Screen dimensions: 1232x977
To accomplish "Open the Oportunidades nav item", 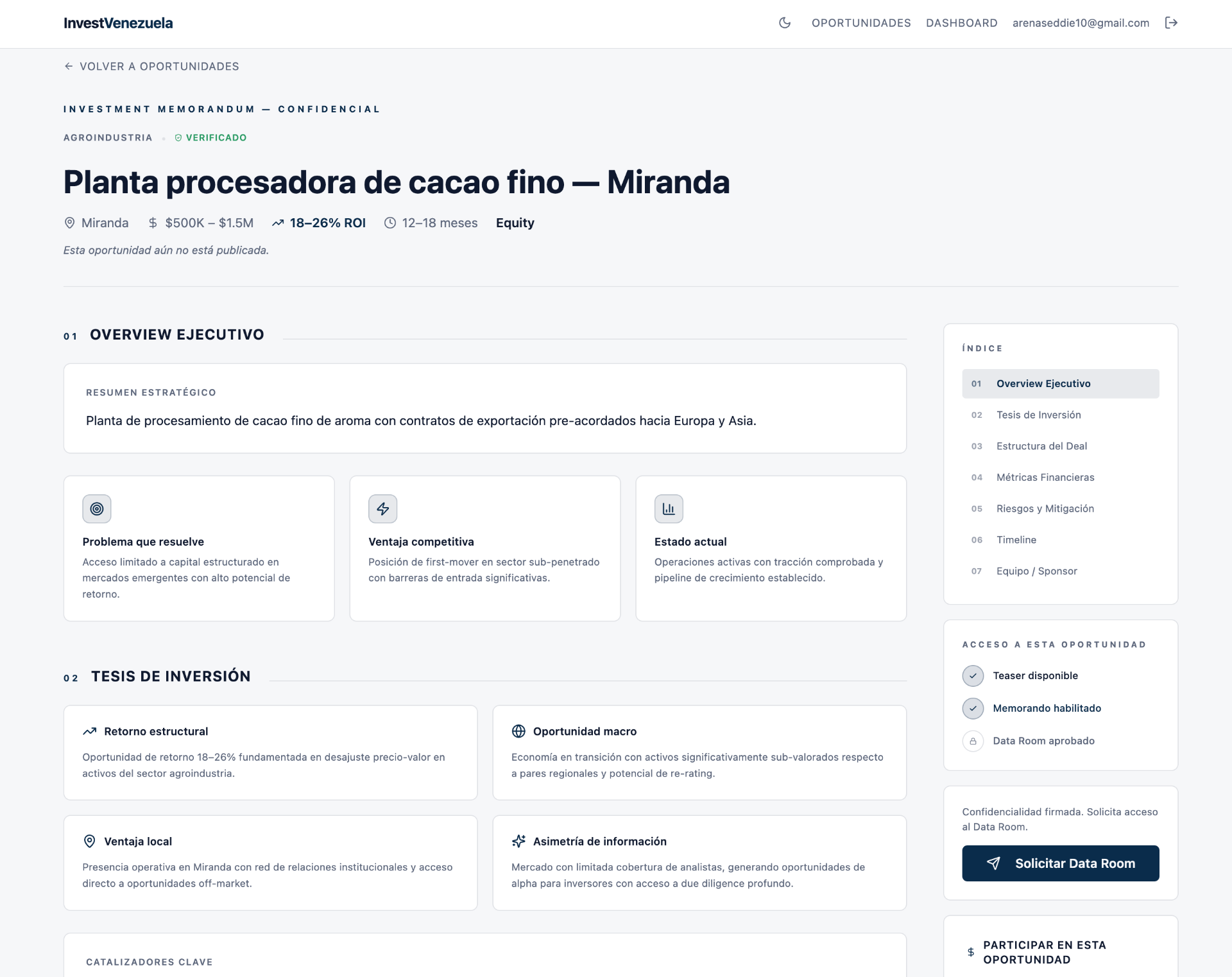I will (861, 23).
